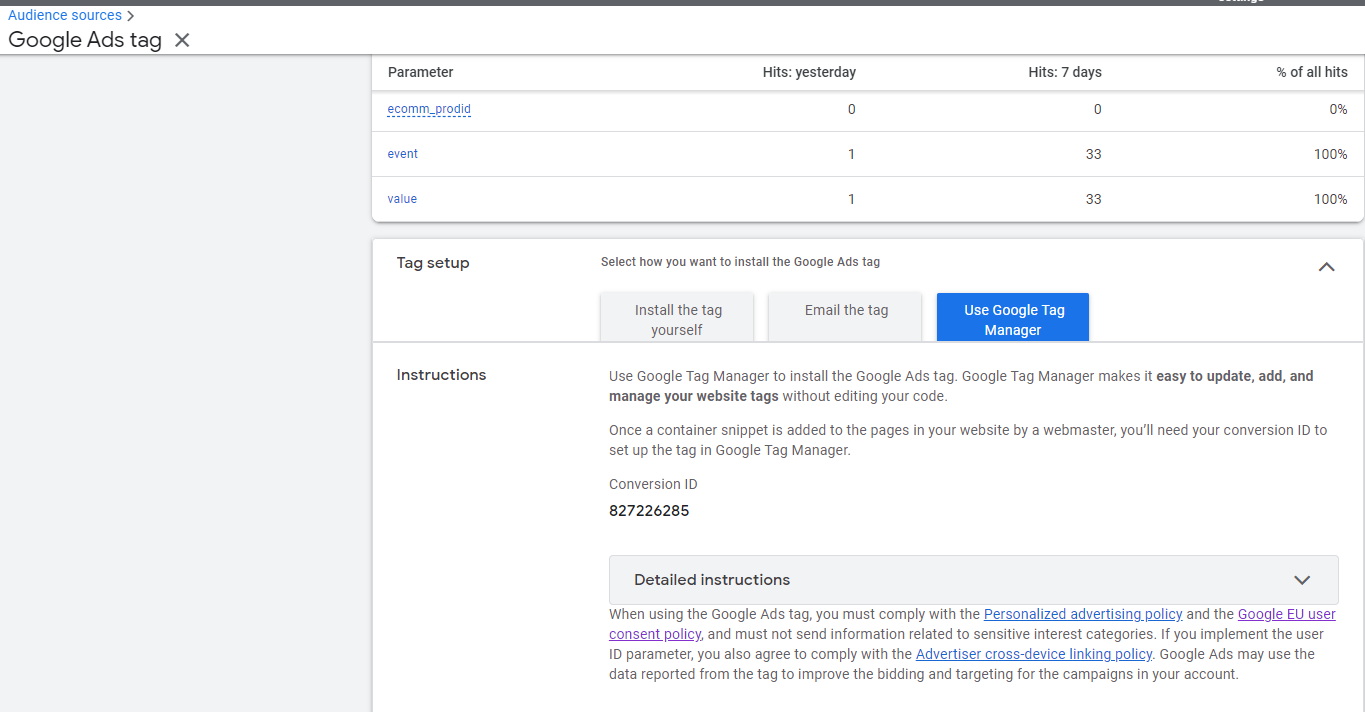Open the value parameter link

[402, 199]
